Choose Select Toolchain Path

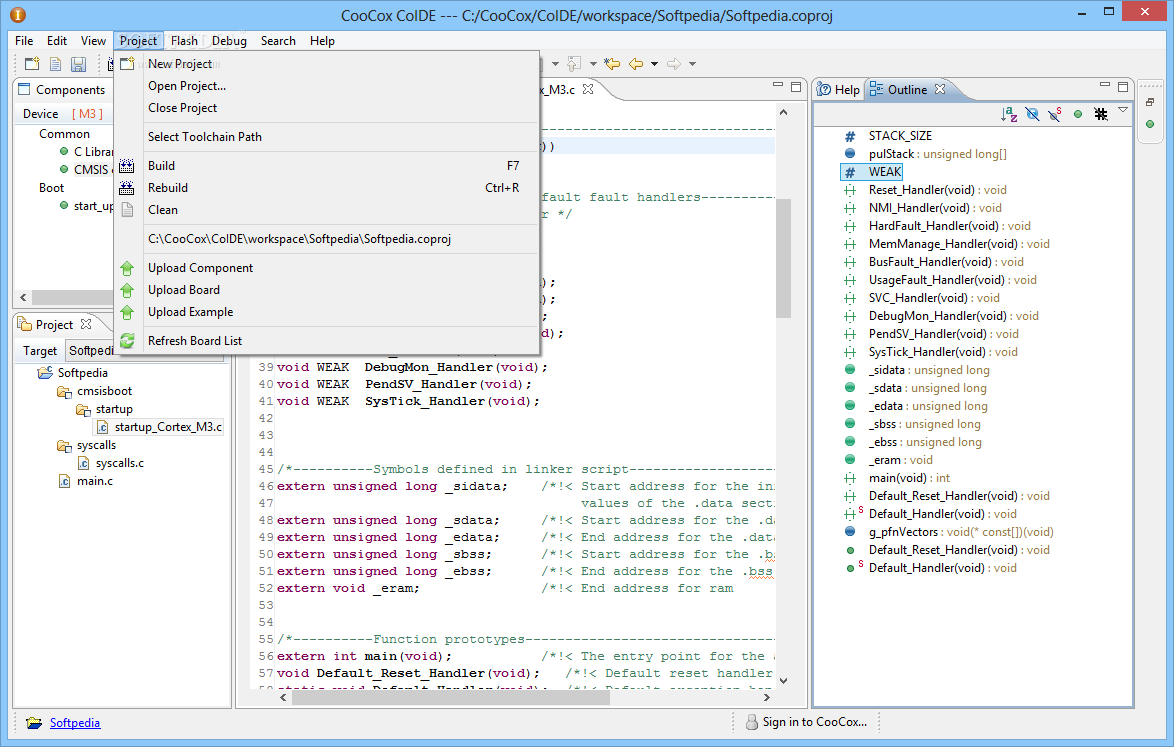pos(326,137)
